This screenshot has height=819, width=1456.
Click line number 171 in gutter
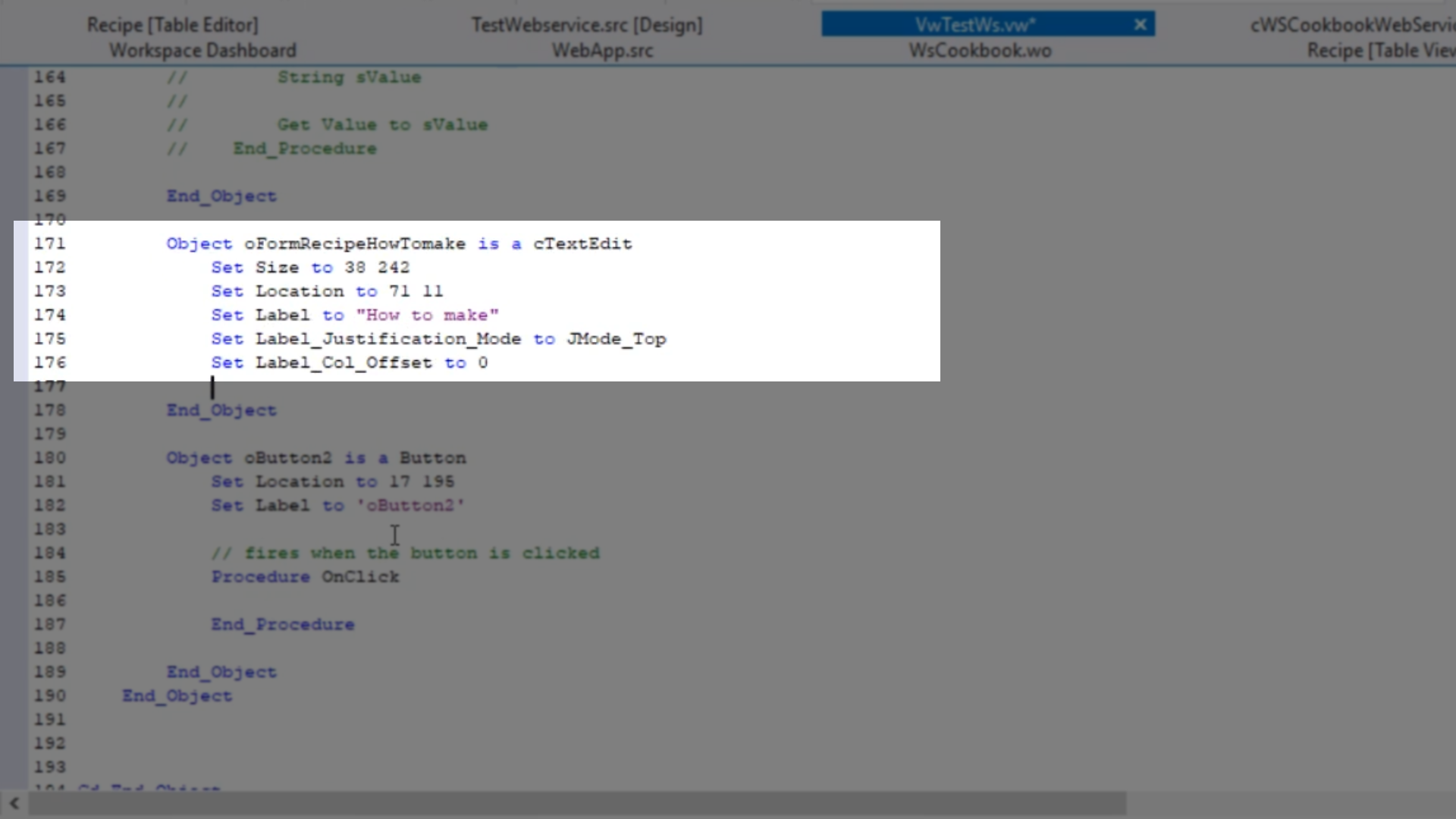point(49,243)
